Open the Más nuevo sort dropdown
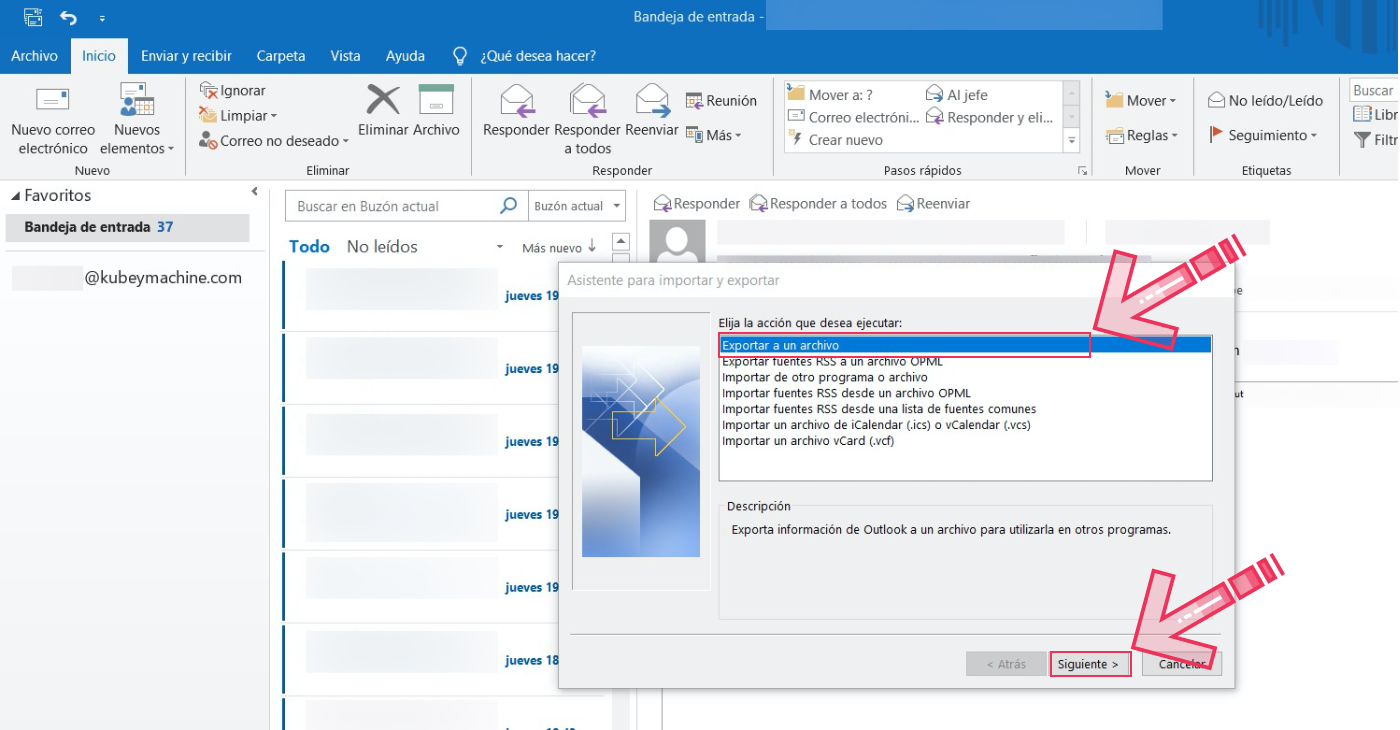The height and width of the screenshot is (730, 1400). point(559,247)
